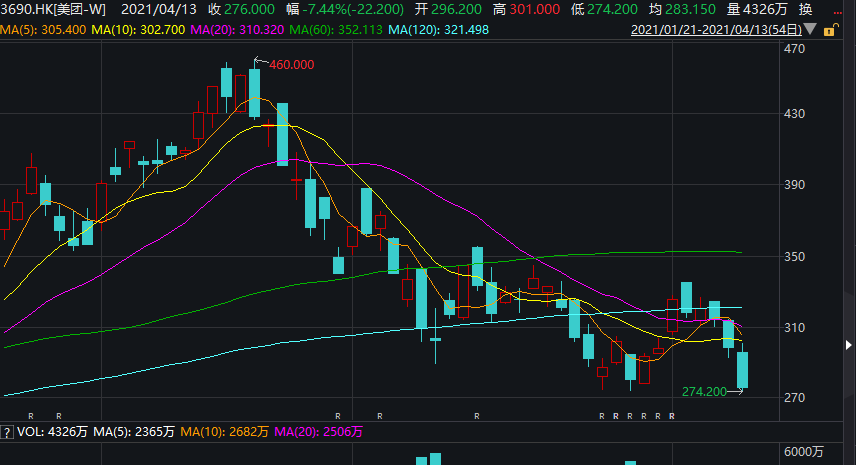Click the volume 量 4326万 in header

757,9
